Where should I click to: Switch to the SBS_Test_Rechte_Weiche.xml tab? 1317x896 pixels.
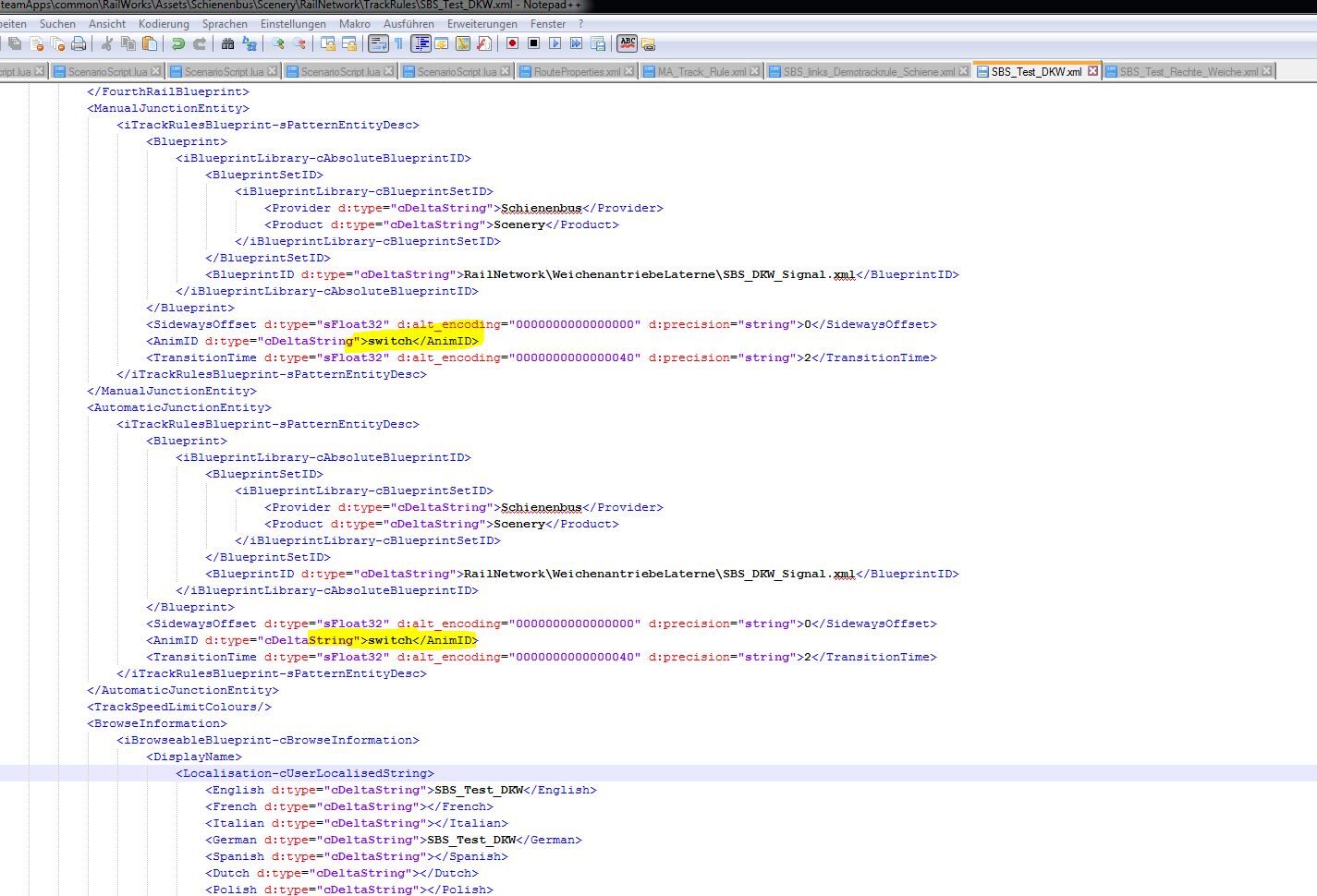1188,72
